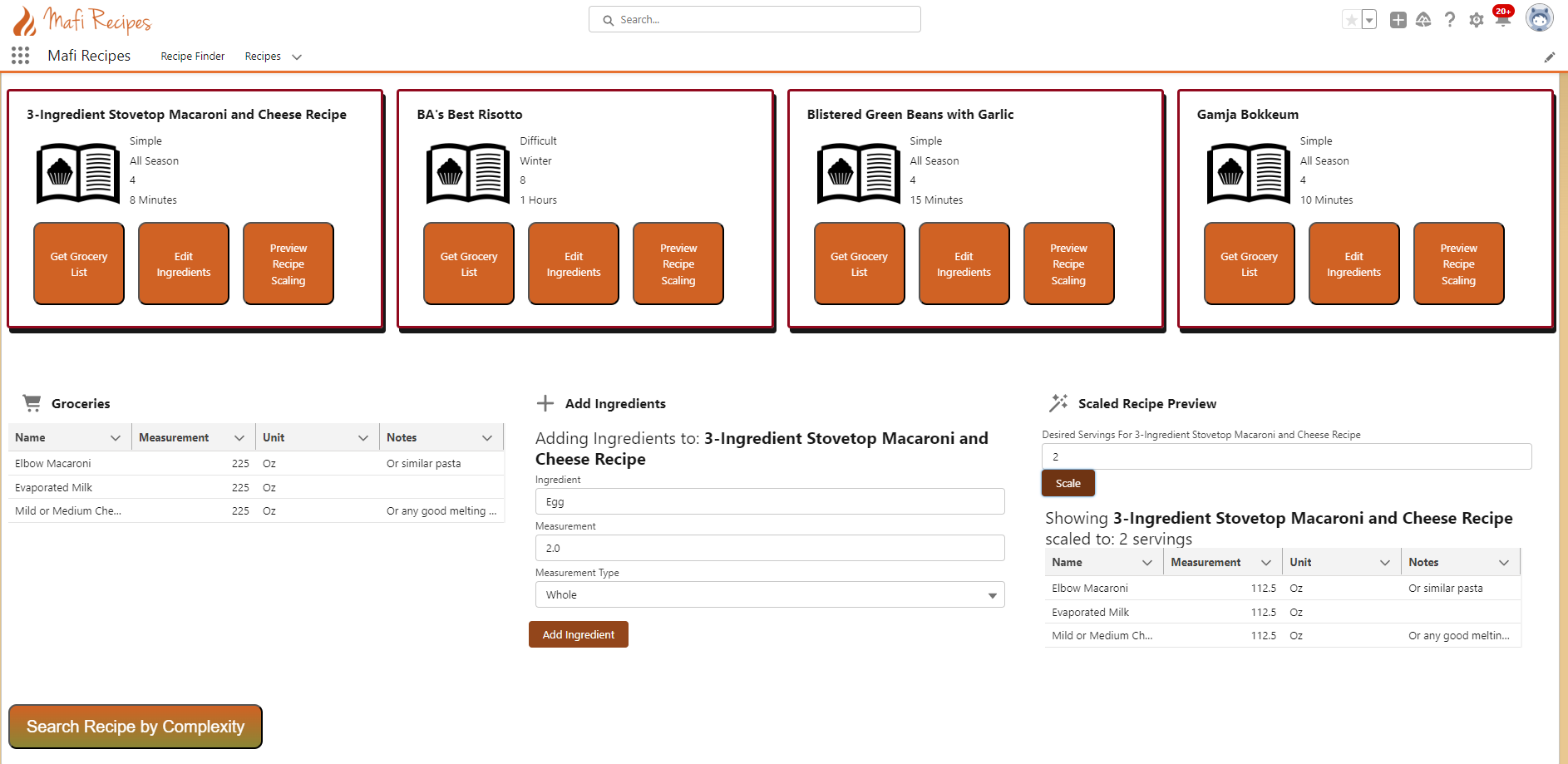The width and height of the screenshot is (1568, 764).
Task: Open the global actions plus icon
Action: [1398, 20]
